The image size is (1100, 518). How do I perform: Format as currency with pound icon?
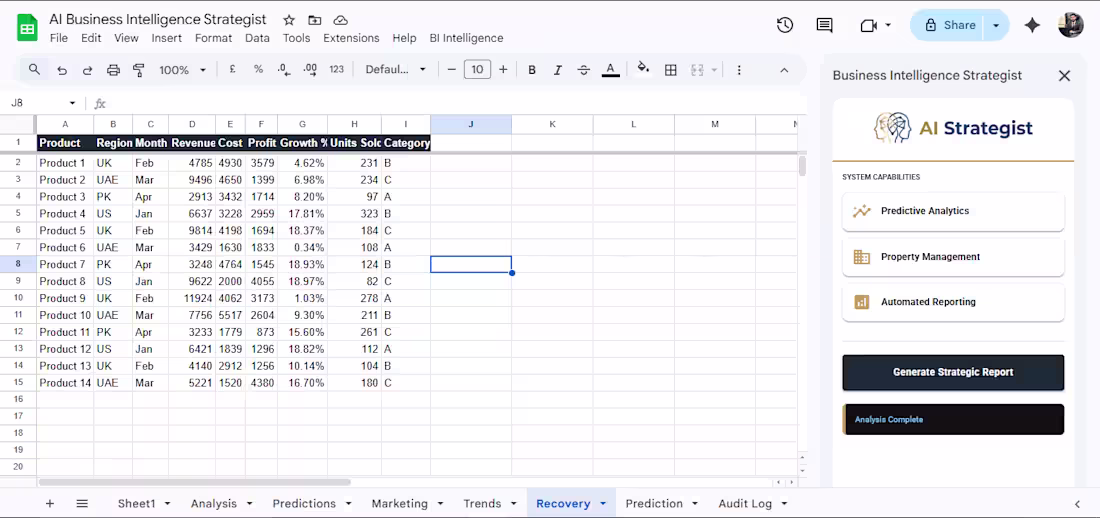tap(232, 69)
